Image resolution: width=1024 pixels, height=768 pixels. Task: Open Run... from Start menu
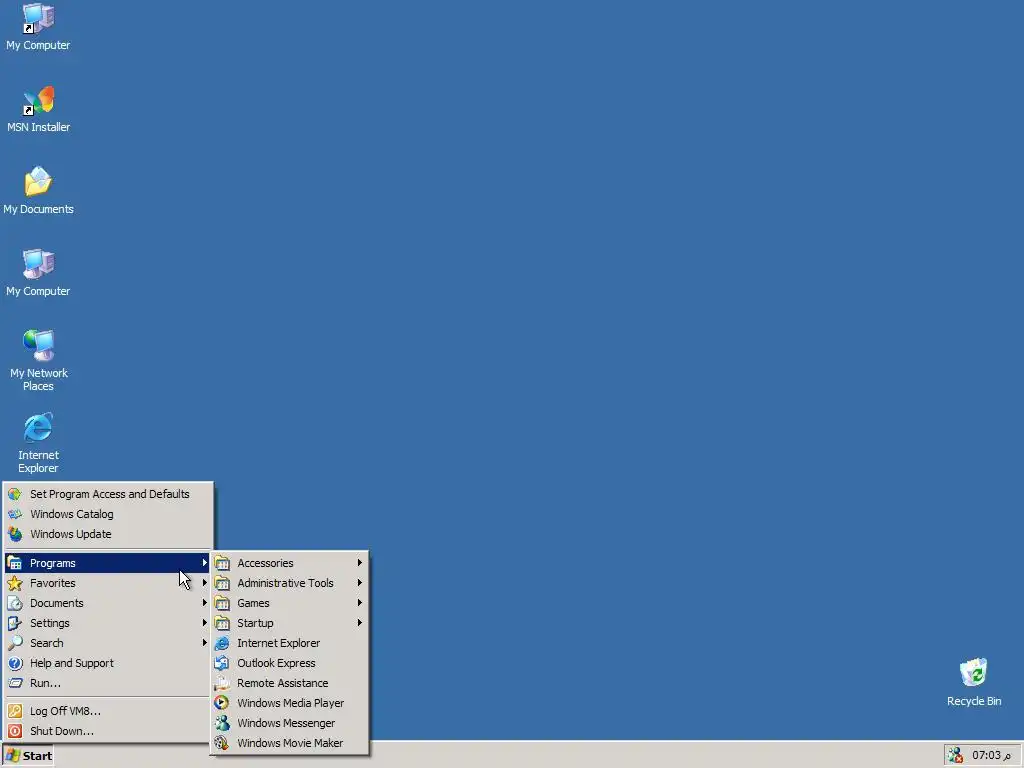pos(108,683)
